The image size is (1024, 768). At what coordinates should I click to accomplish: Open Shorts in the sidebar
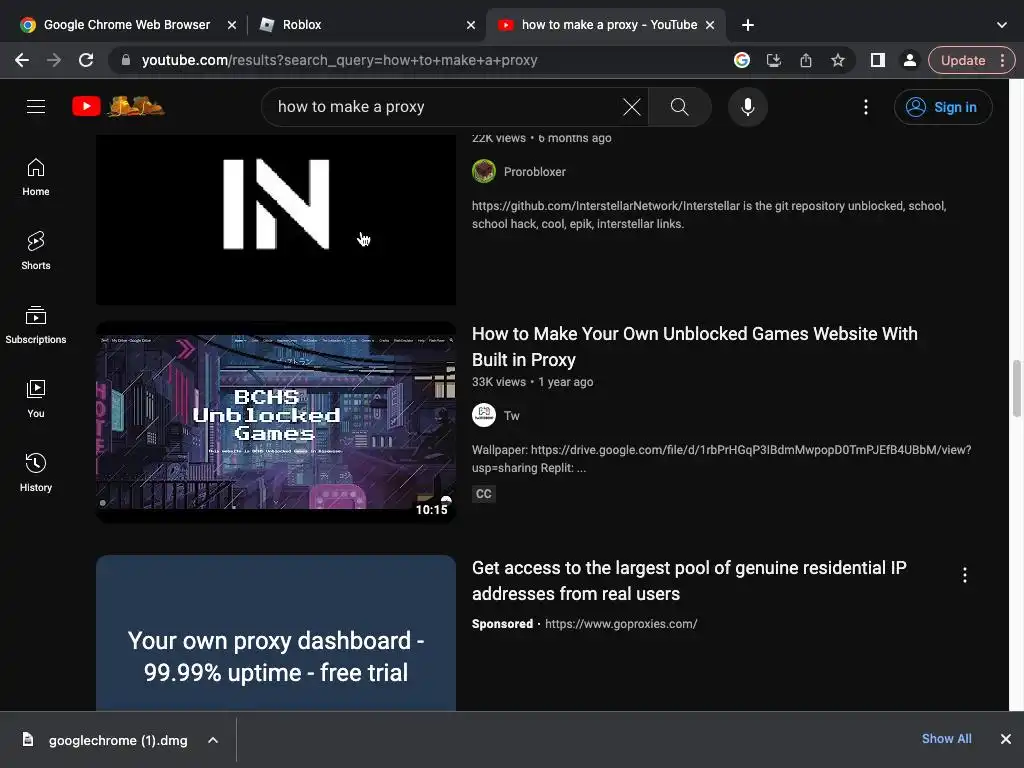coord(36,251)
